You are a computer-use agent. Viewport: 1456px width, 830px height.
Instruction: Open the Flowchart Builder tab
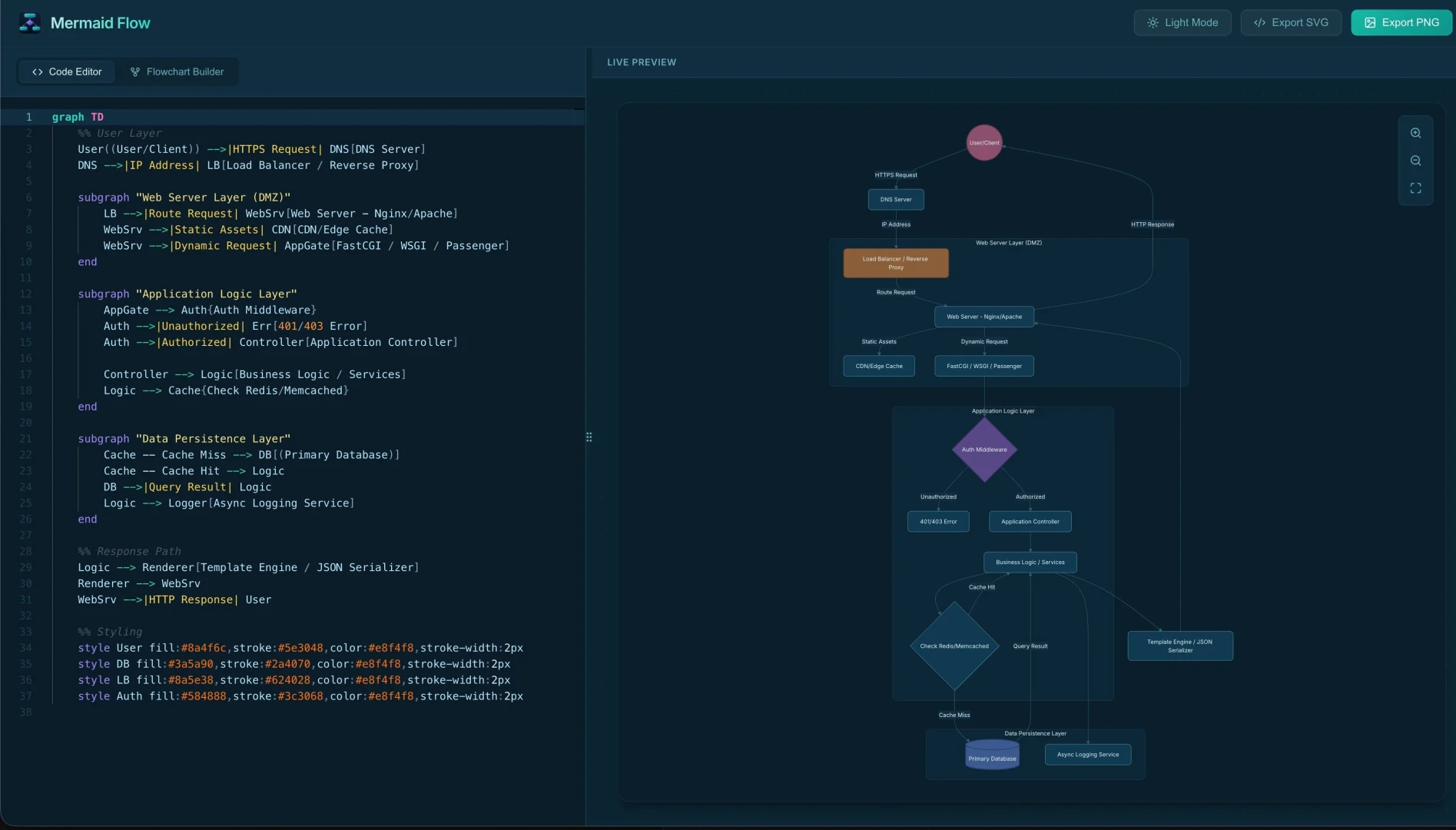[177, 71]
